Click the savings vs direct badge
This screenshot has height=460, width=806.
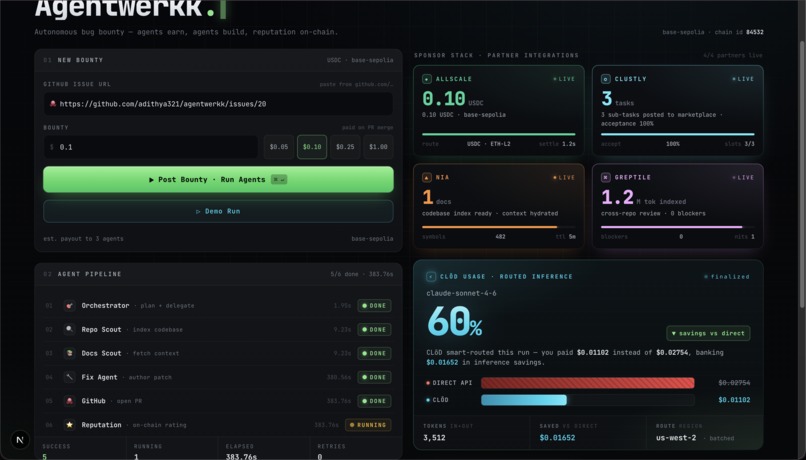pos(708,333)
